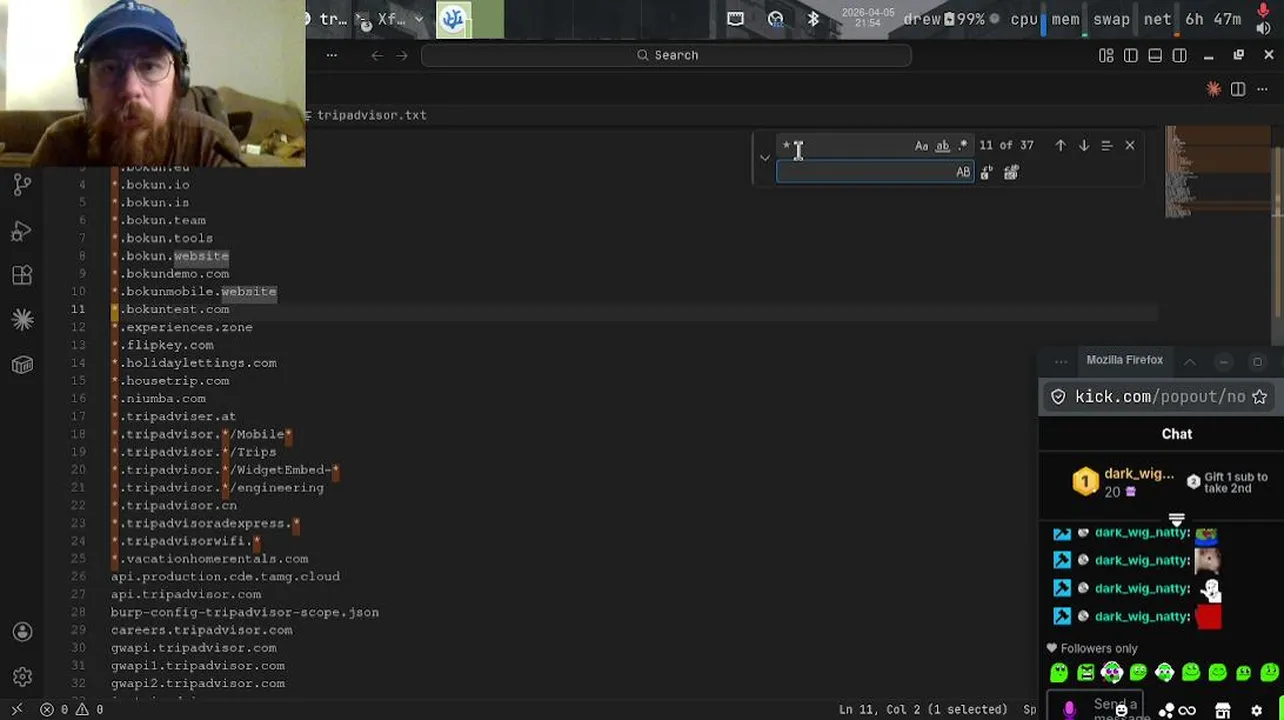Click the Firefox shield tracking protection icon
This screenshot has width=1284, height=720.
pos(1058,397)
